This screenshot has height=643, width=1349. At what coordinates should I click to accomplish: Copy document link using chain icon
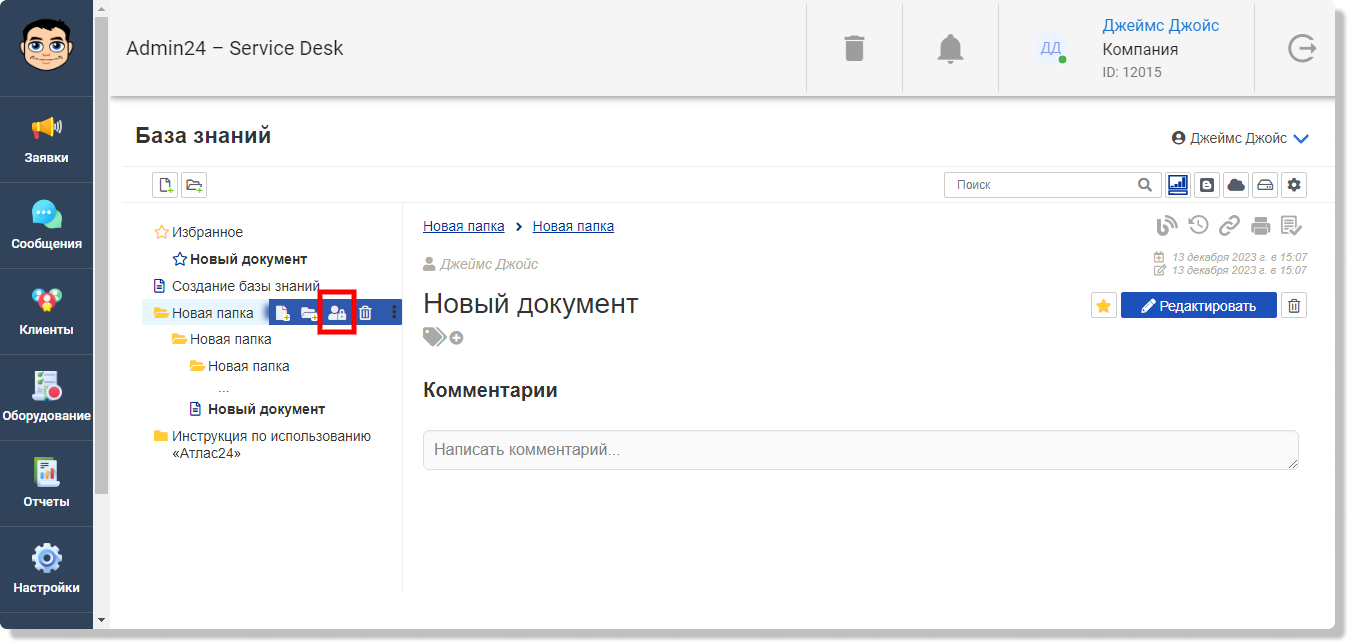tap(1229, 225)
